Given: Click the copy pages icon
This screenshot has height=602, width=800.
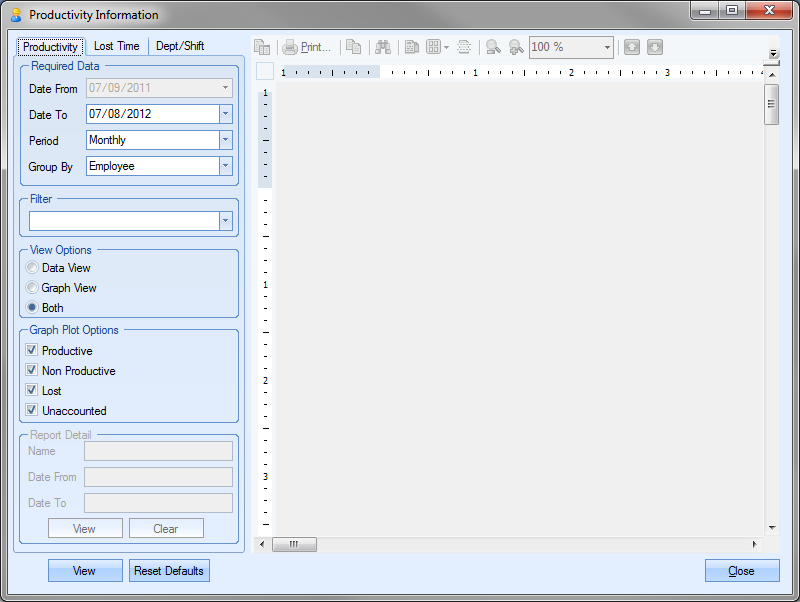Looking at the screenshot, I should pyautogui.click(x=353, y=47).
